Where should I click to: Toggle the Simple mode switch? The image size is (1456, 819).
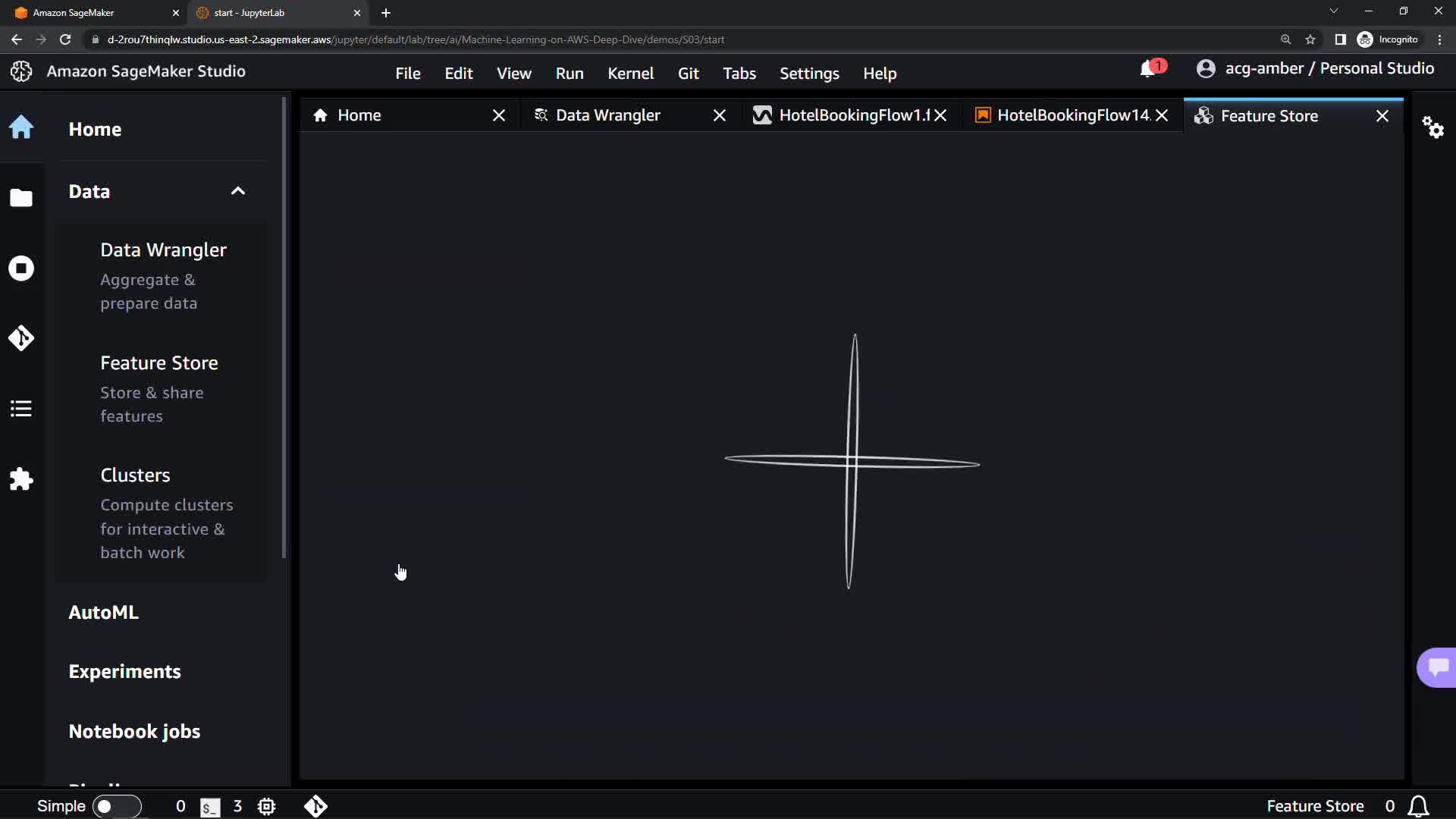click(x=117, y=806)
